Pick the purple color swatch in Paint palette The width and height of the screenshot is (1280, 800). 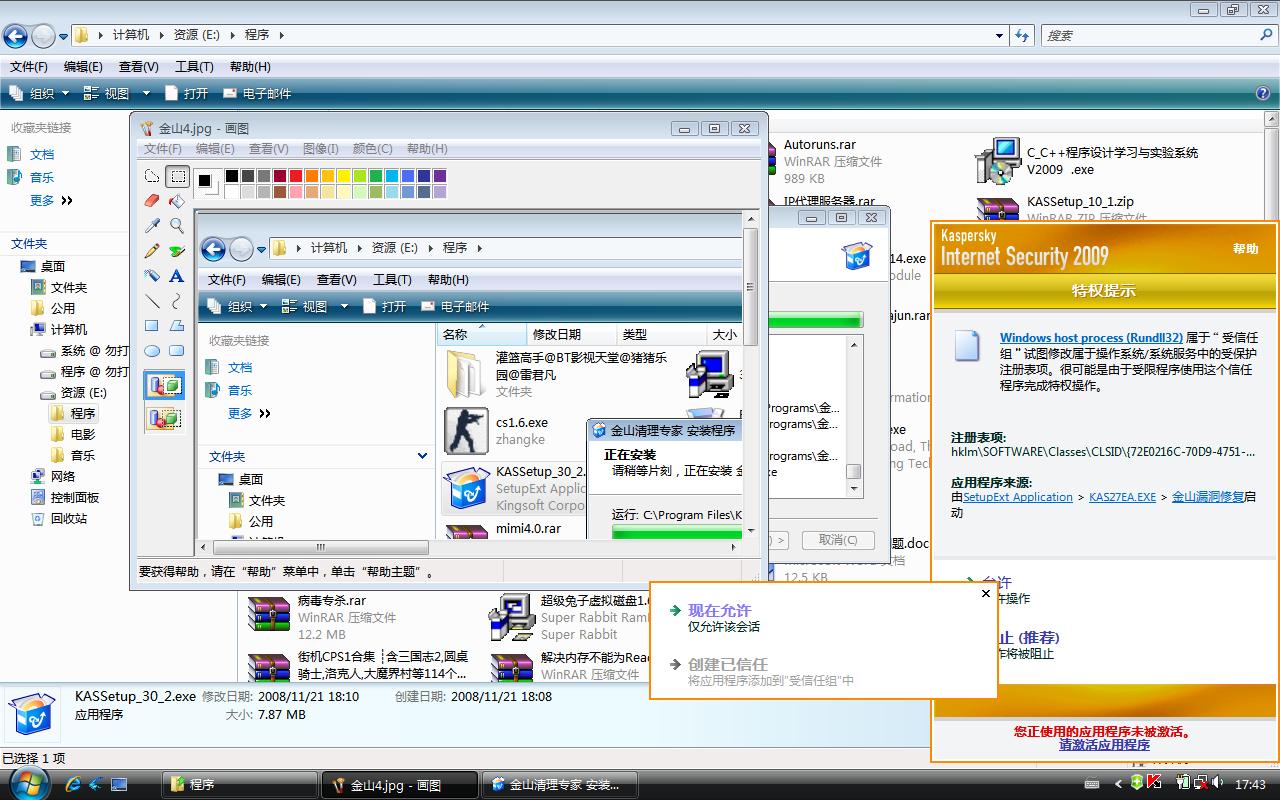pyautogui.click(x=440, y=176)
